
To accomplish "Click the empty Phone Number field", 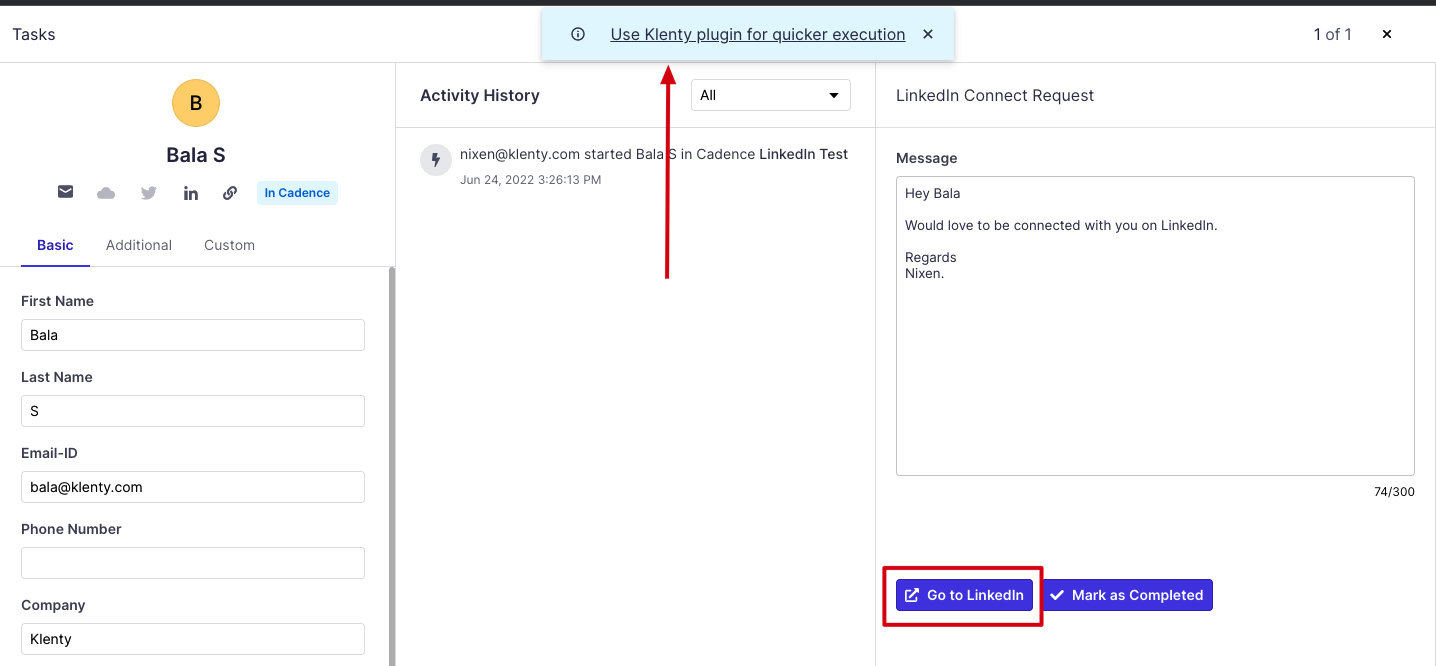I will click(x=193, y=563).
